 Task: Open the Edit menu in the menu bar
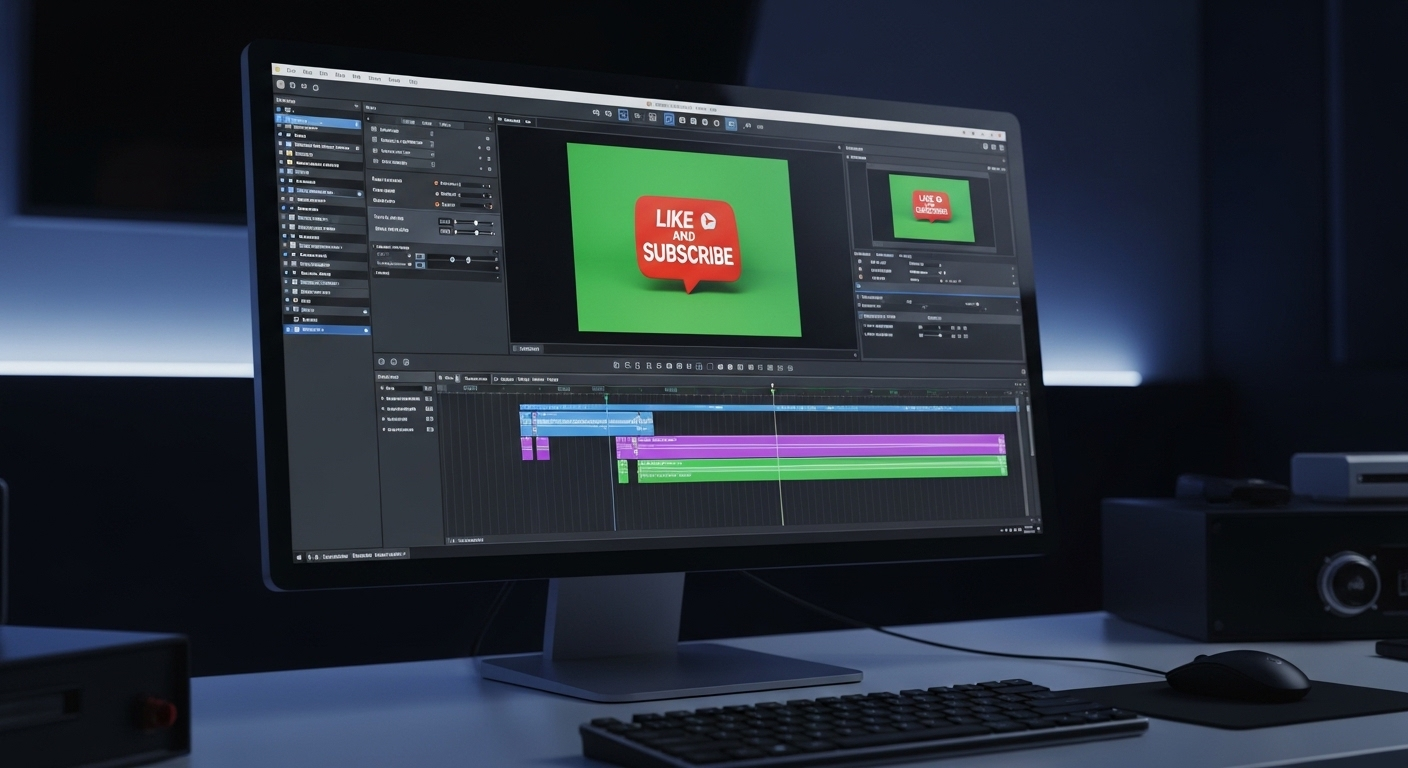[x=307, y=72]
